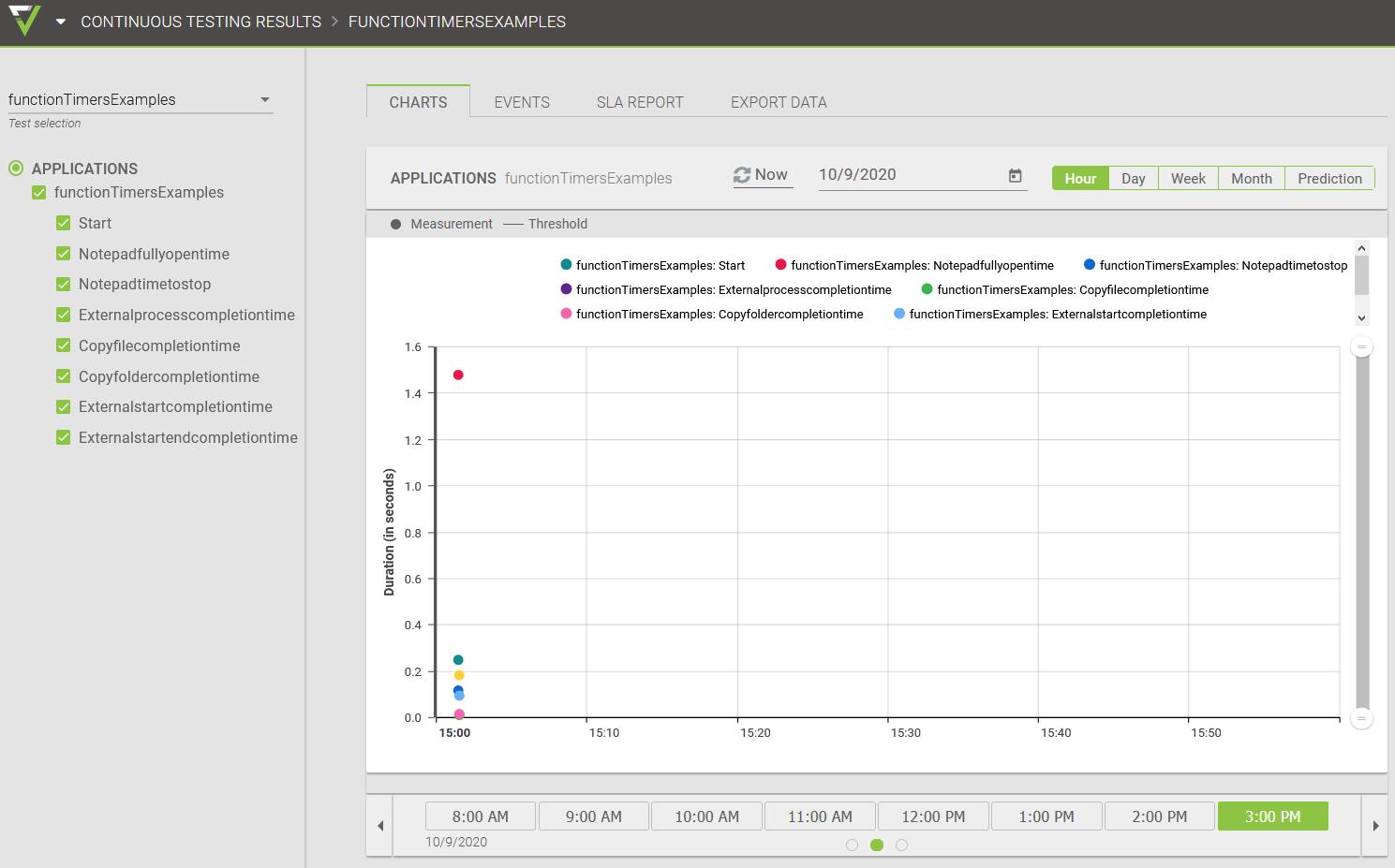Click the Now refresh icon

pos(742,175)
